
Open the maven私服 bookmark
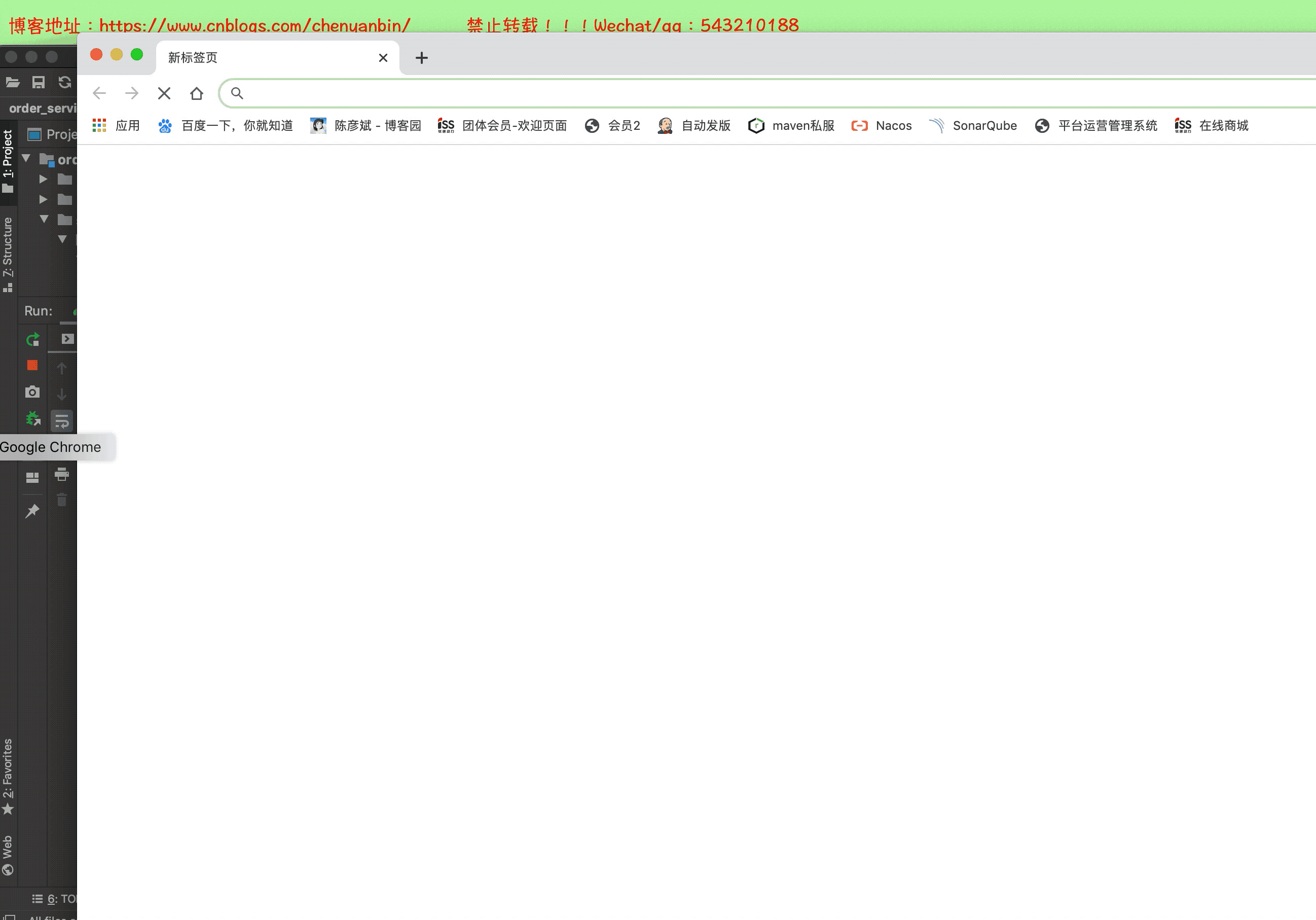[791, 126]
